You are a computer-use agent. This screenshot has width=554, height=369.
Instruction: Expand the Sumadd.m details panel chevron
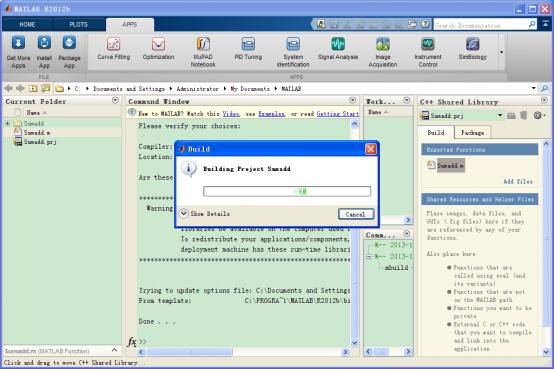114,350
